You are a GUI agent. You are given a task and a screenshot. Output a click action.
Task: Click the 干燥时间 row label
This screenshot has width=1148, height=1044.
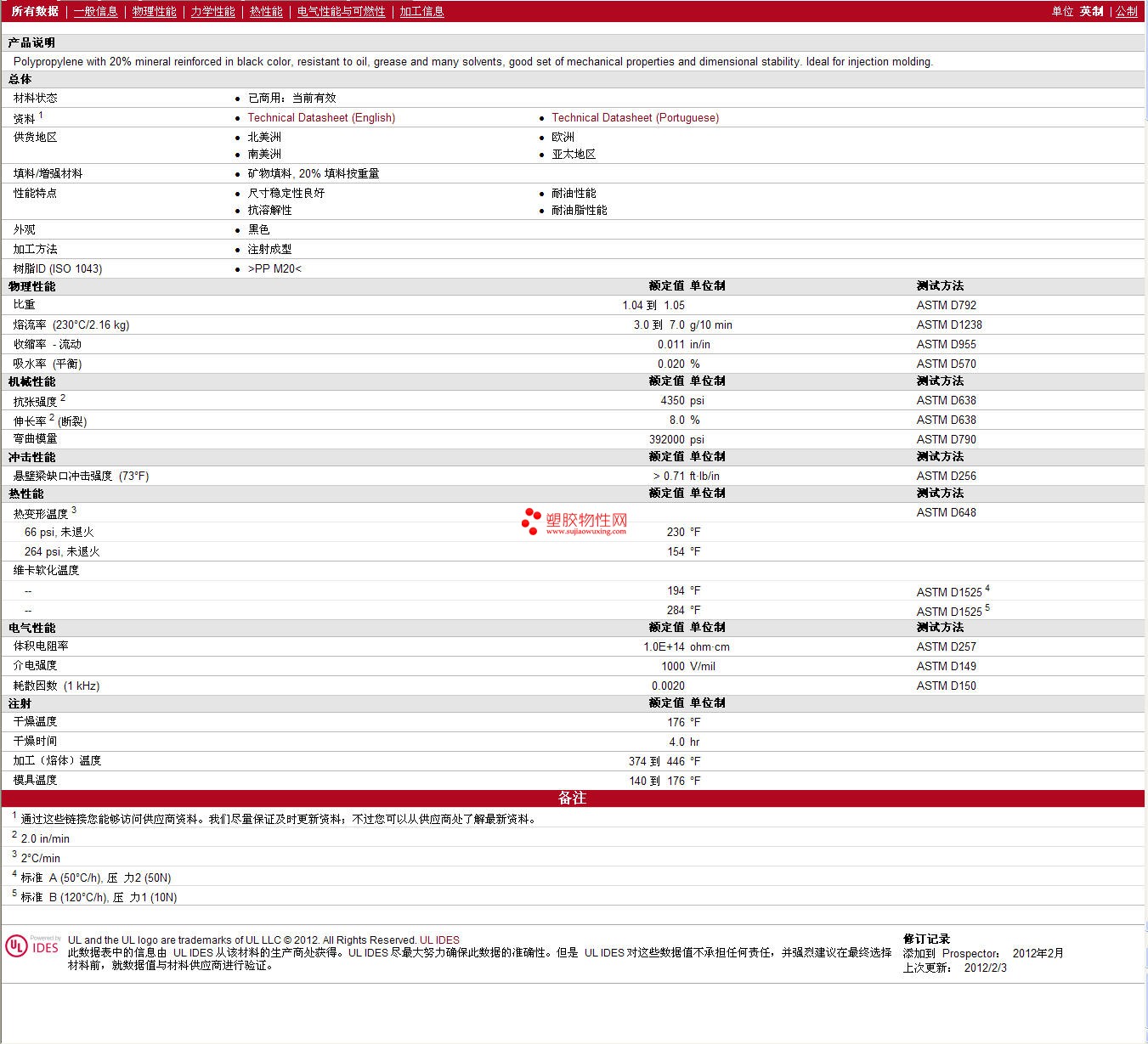tap(35, 741)
